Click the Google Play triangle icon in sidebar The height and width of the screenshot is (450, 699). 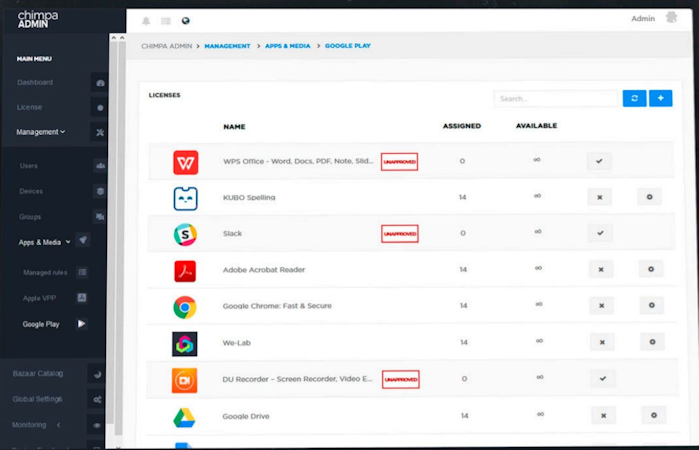81,324
